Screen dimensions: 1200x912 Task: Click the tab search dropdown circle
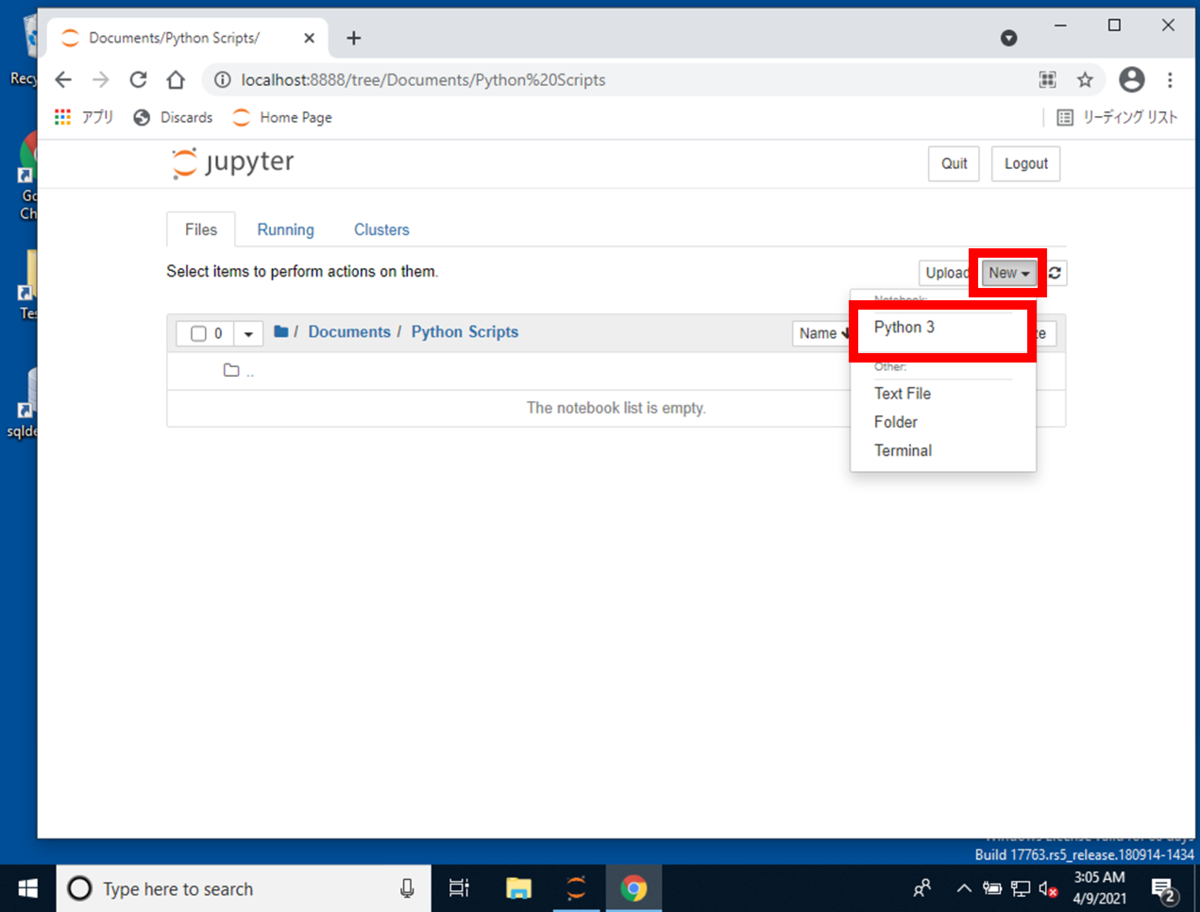1009,38
